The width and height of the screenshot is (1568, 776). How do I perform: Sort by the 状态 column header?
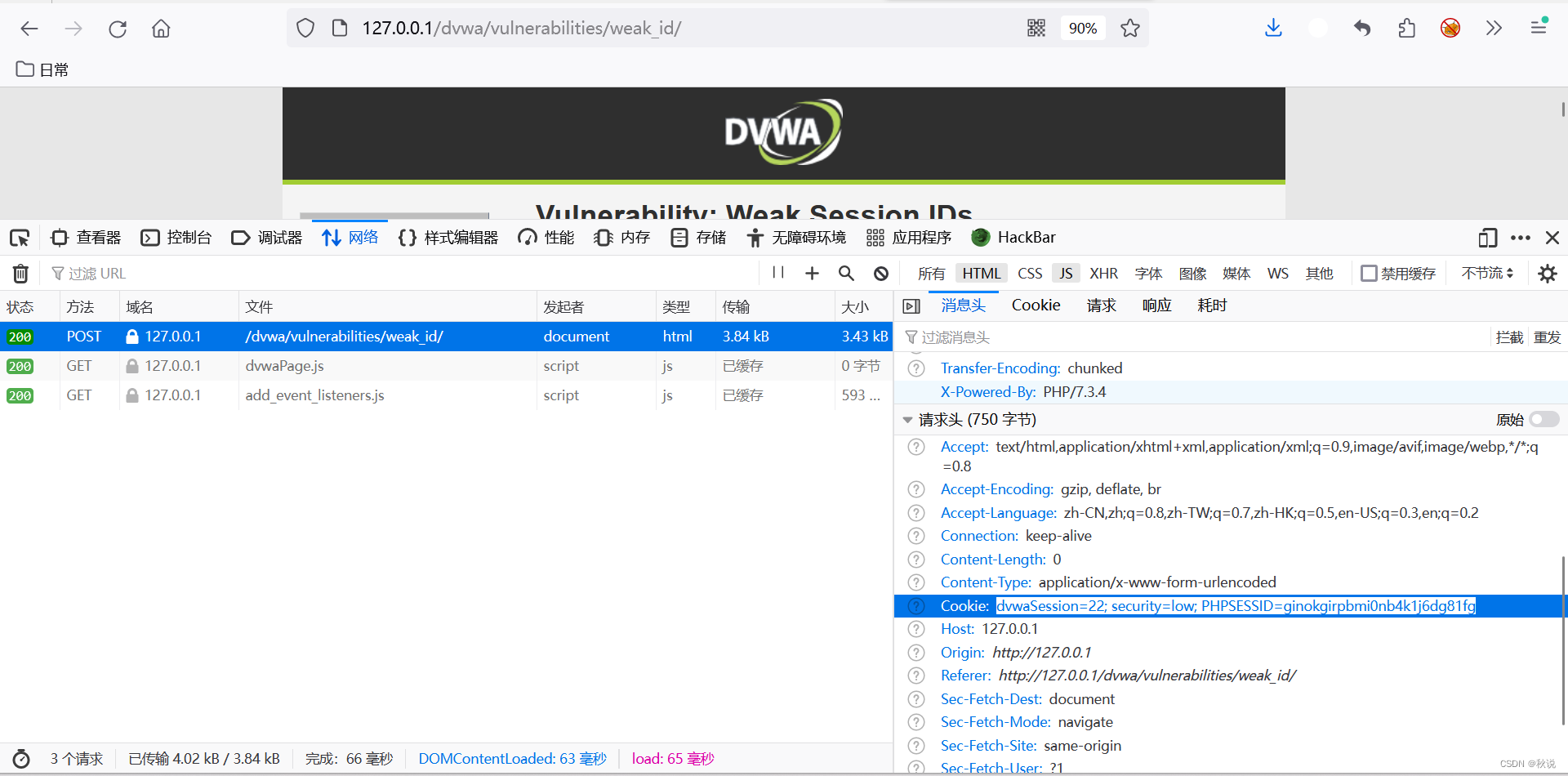tap(29, 307)
